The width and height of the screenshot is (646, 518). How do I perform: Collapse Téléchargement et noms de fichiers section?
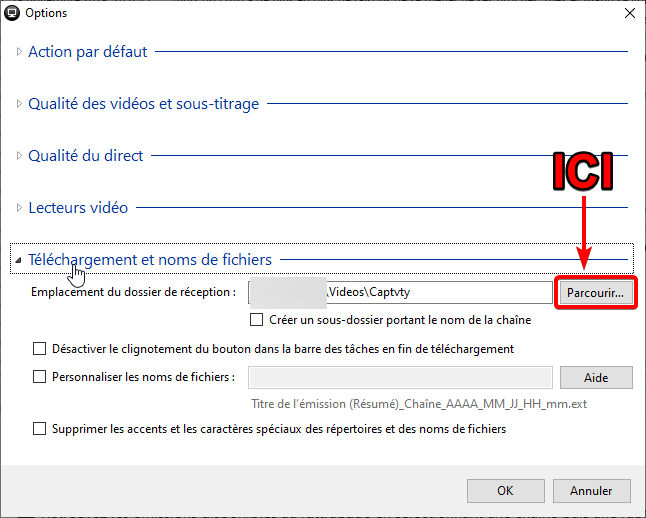point(19,259)
